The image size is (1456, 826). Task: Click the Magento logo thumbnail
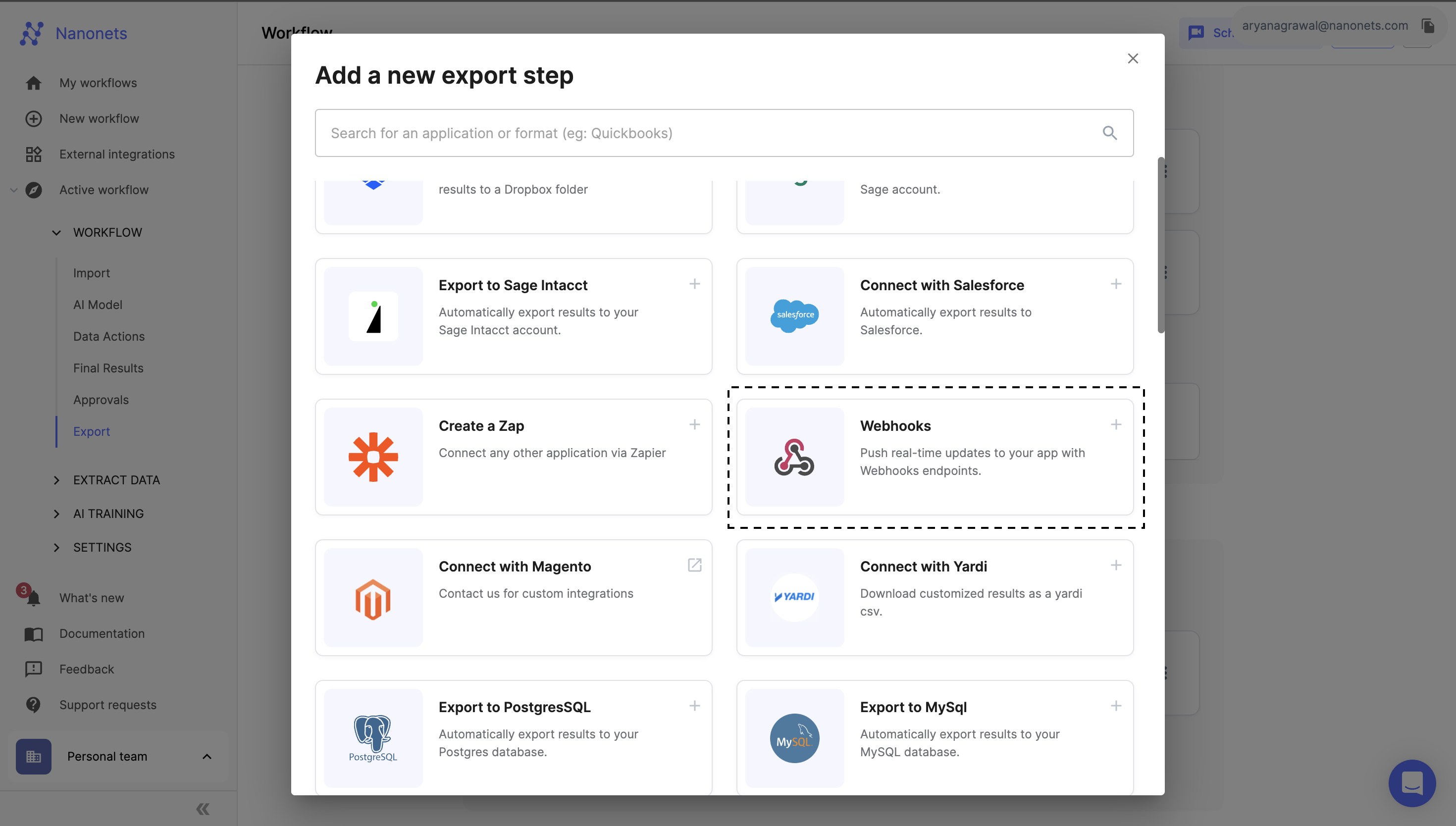[373, 597]
